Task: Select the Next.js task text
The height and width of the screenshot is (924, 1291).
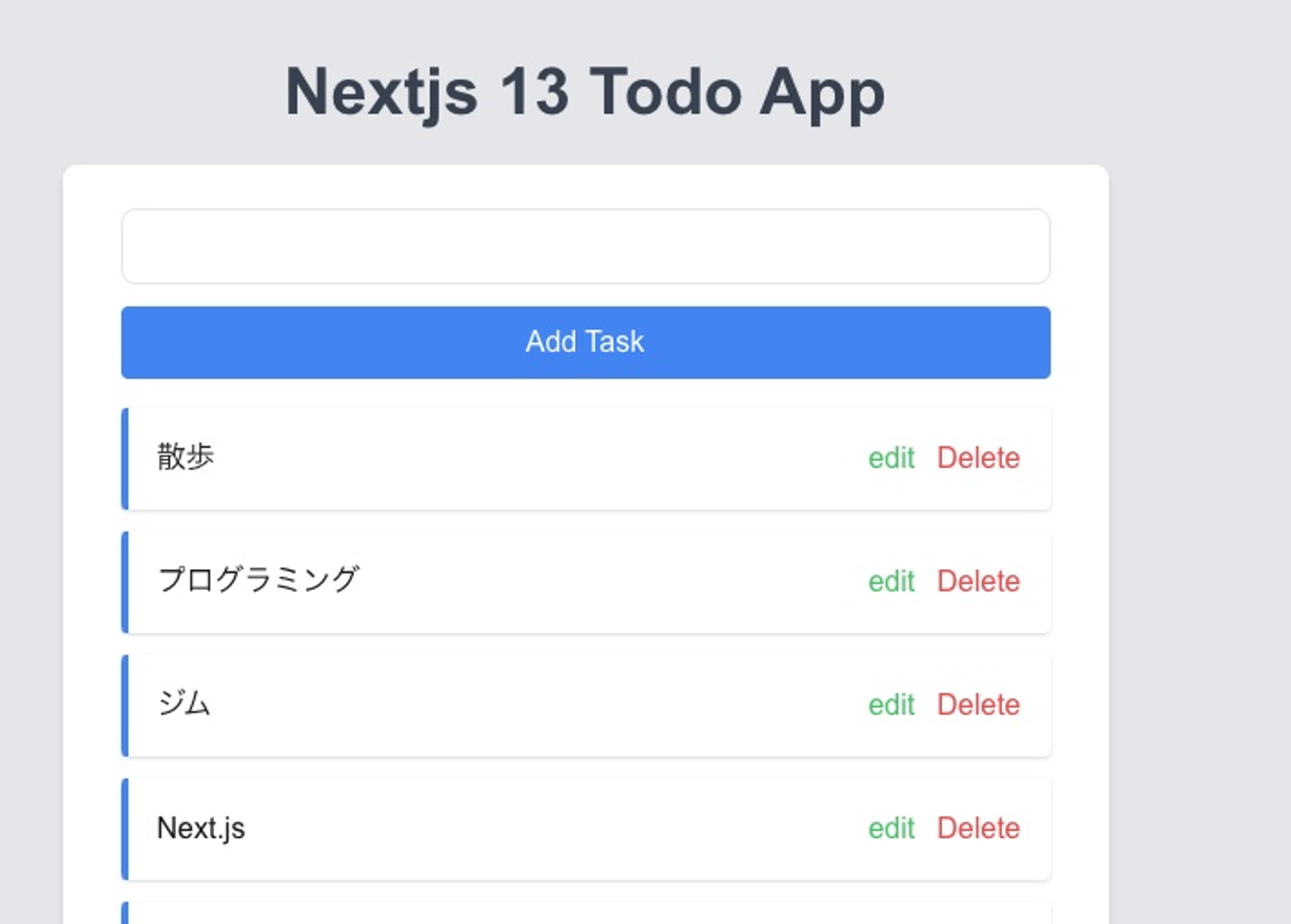Action: tap(201, 828)
